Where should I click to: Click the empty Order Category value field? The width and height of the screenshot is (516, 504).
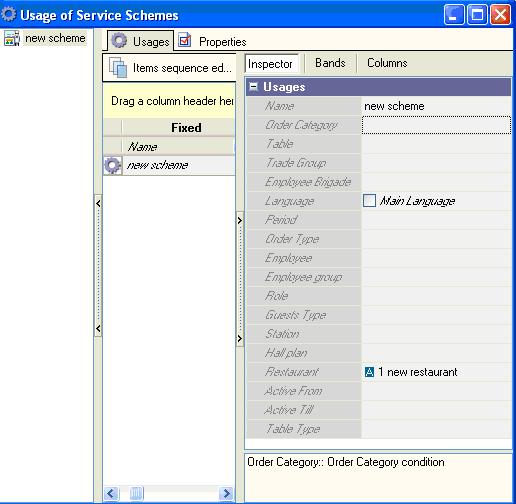(x=436, y=125)
